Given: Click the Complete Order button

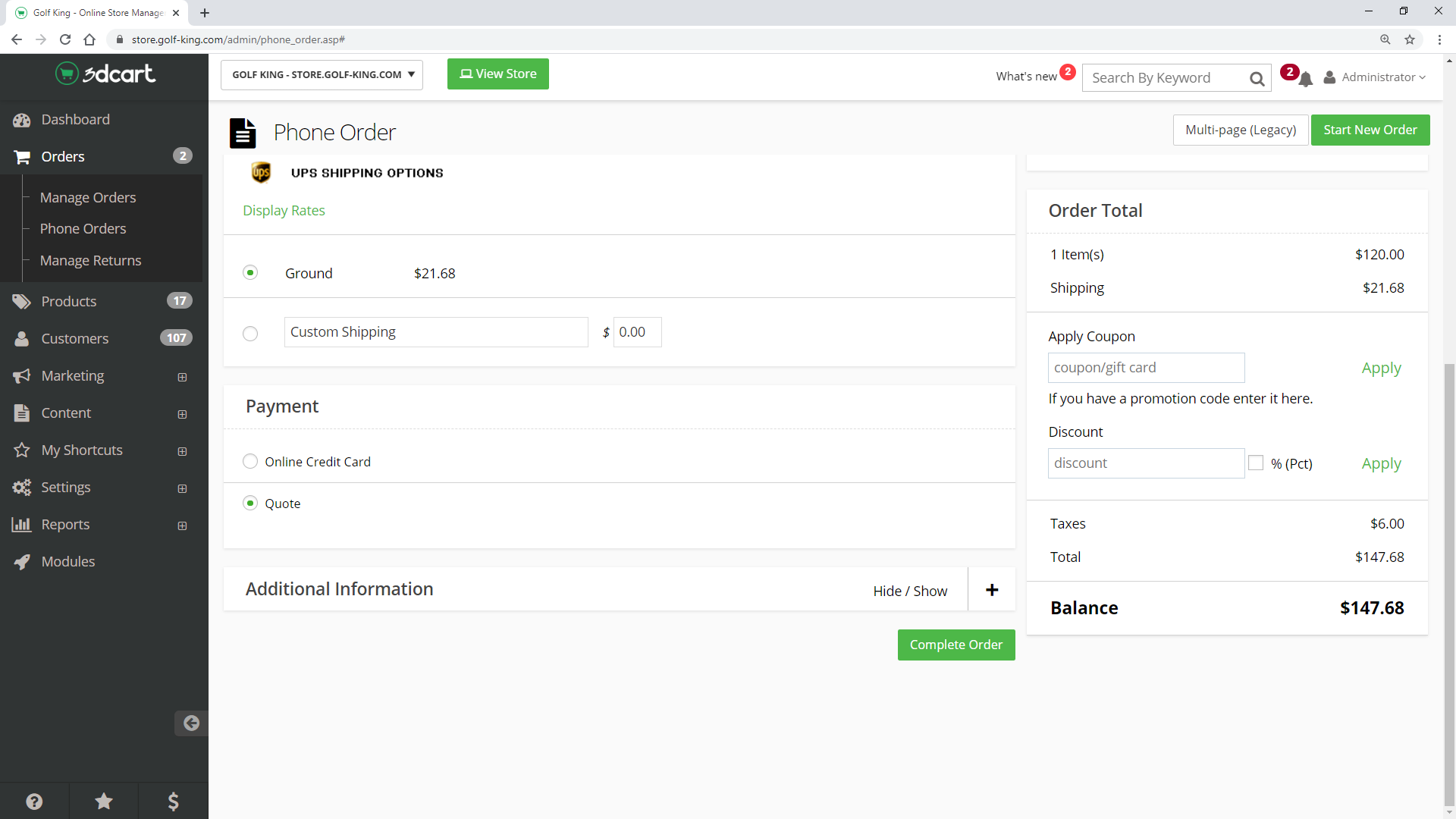Looking at the screenshot, I should click(955, 645).
